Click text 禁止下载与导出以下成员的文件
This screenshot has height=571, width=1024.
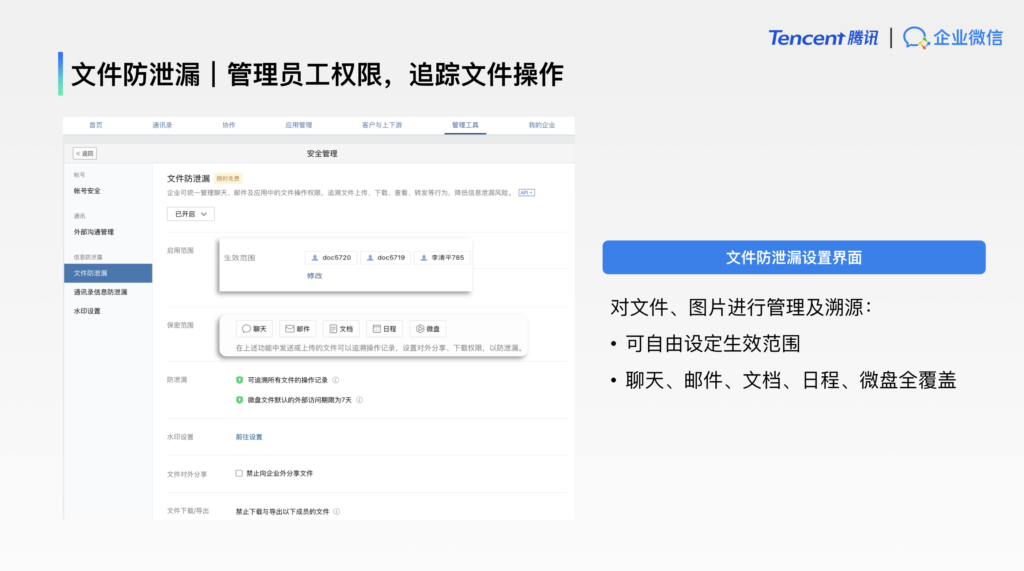click(282, 512)
